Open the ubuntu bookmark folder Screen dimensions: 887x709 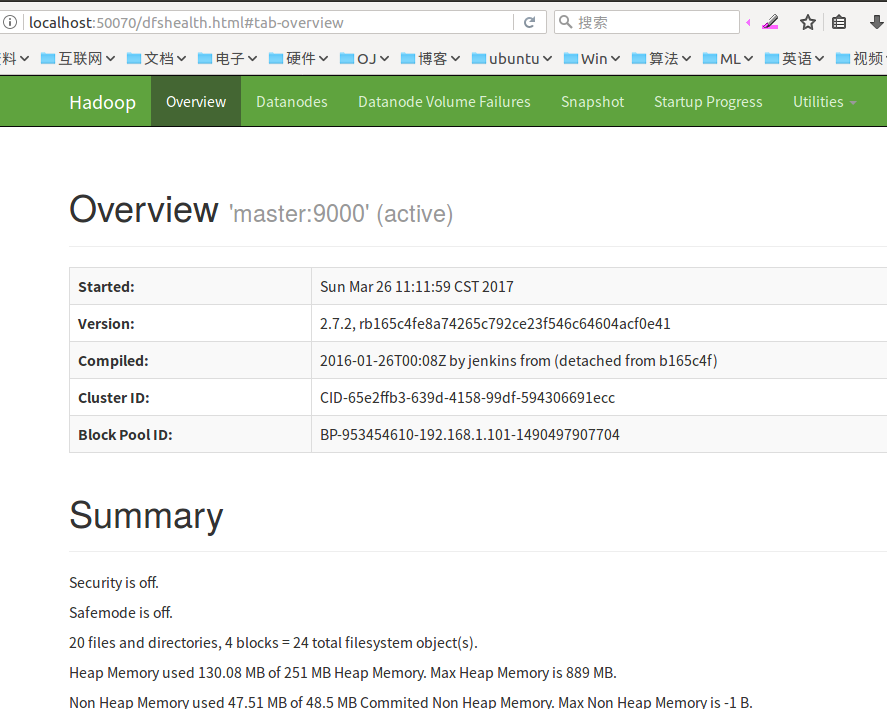pos(512,58)
